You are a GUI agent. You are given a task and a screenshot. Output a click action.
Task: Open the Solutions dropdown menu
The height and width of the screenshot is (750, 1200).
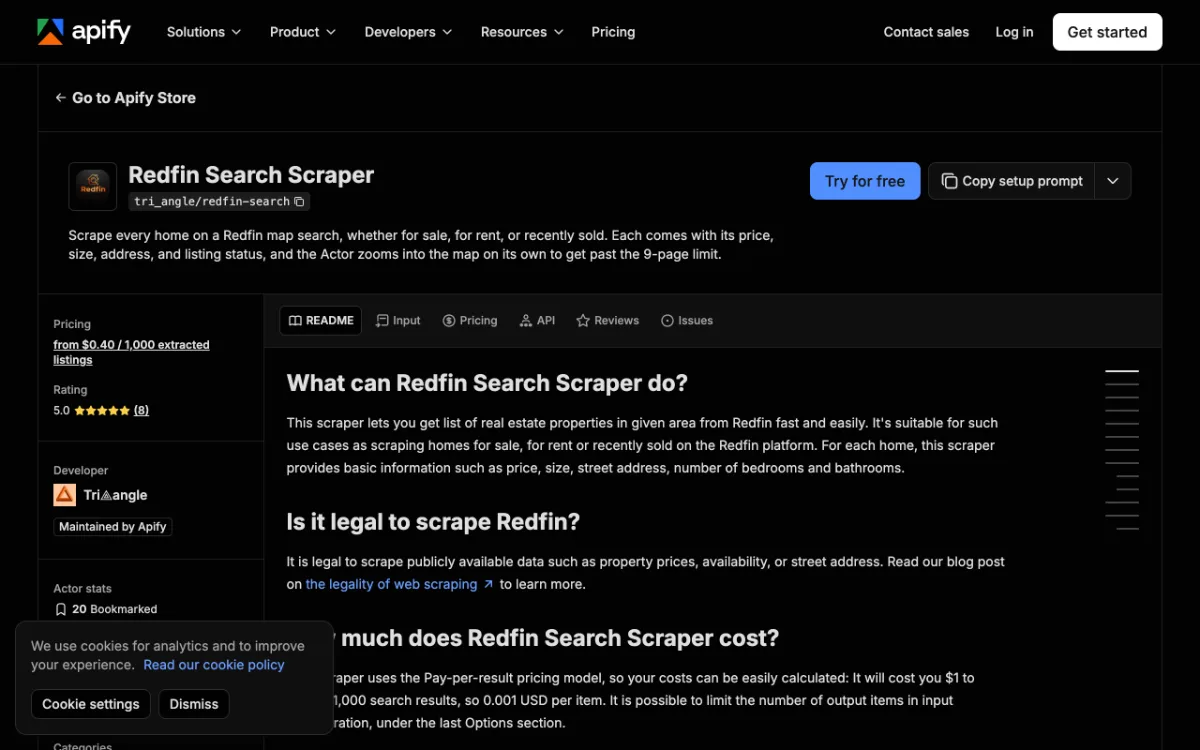(x=204, y=32)
